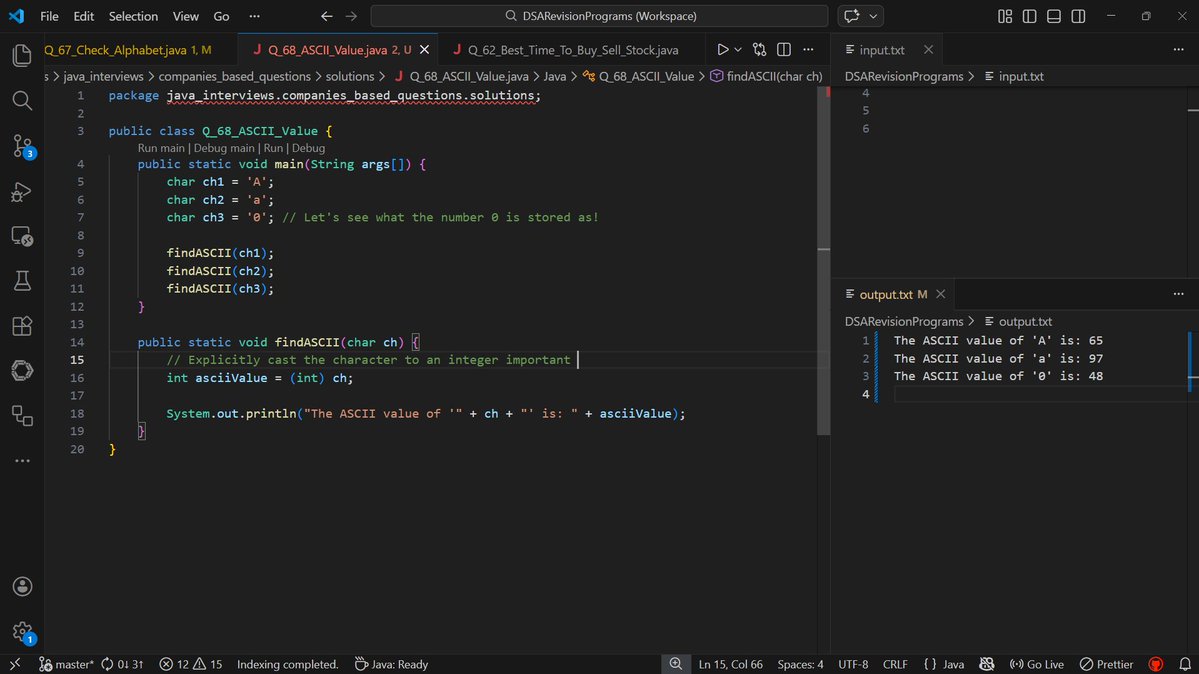Open the View menu

coord(185,16)
